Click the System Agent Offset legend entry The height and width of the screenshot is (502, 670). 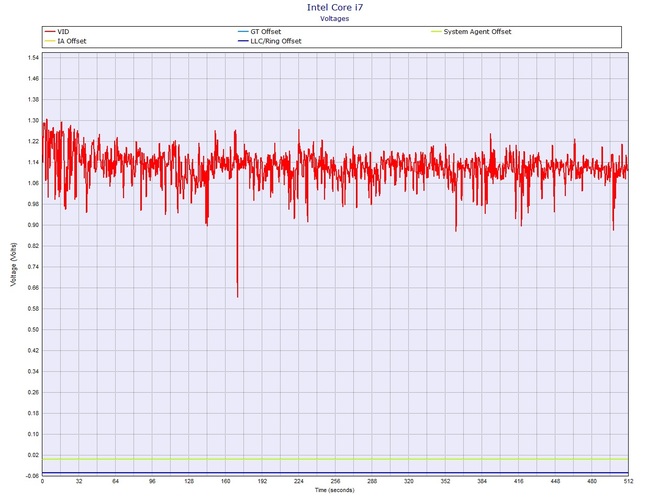click(x=471, y=32)
